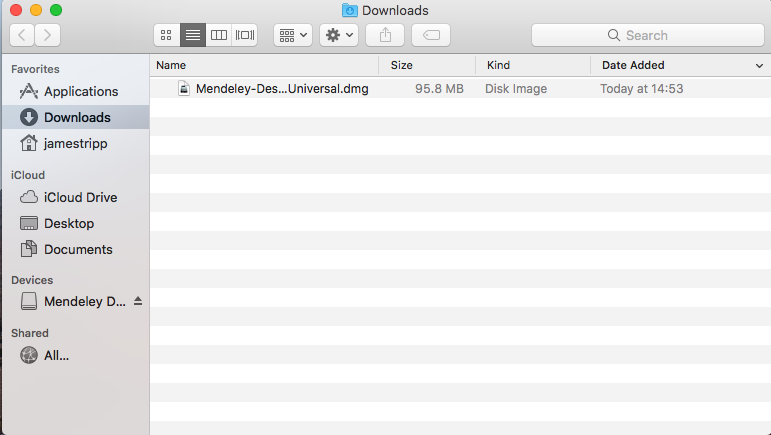Open Applications in the sidebar
Viewport: 771px width, 435px height.
point(76,91)
